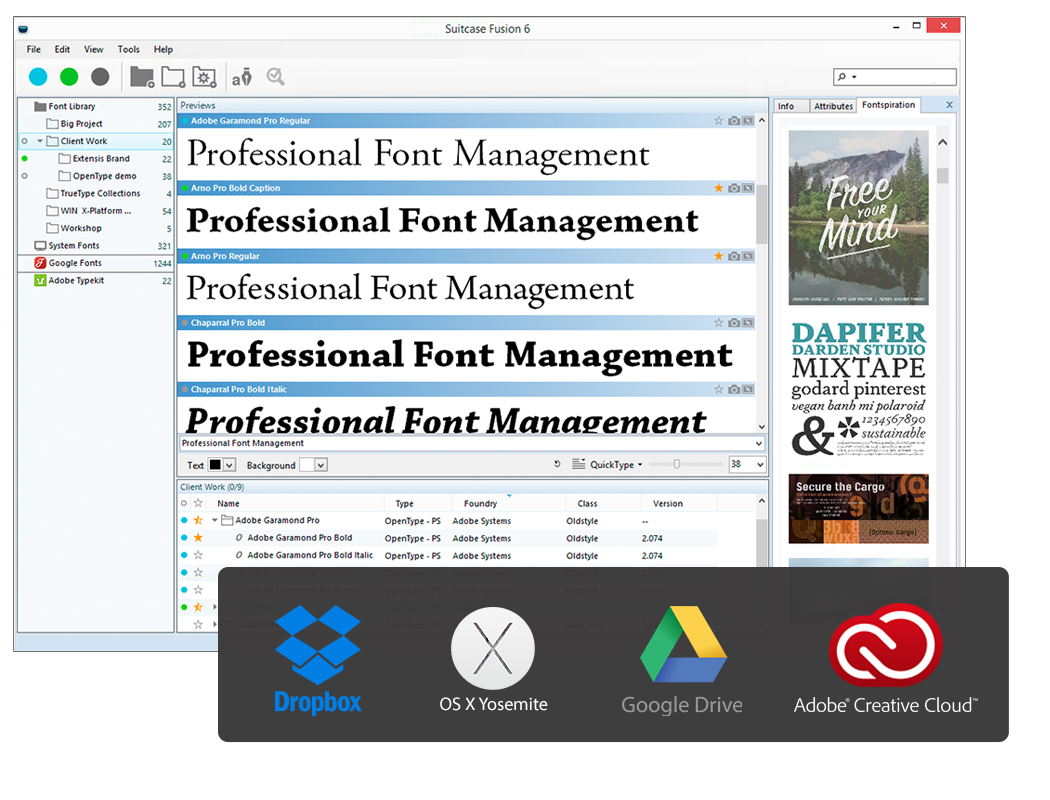Toggle activation dot beside Extensis Brand set
The height and width of the screenshot is (800, 1050).
pos(24,158)
